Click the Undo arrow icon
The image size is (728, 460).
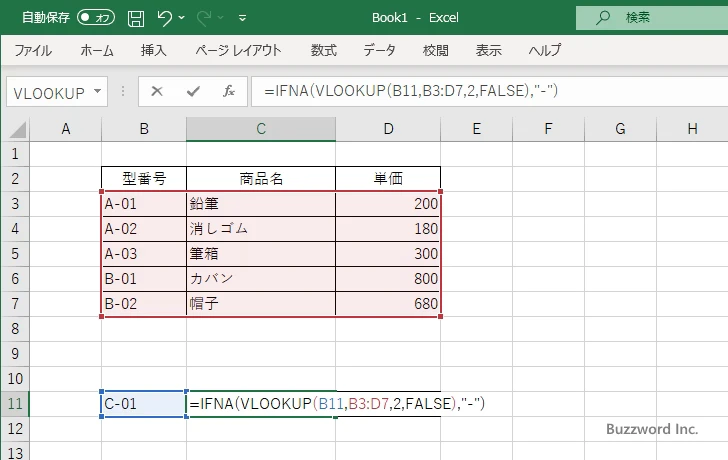click(x=164, y=18)
